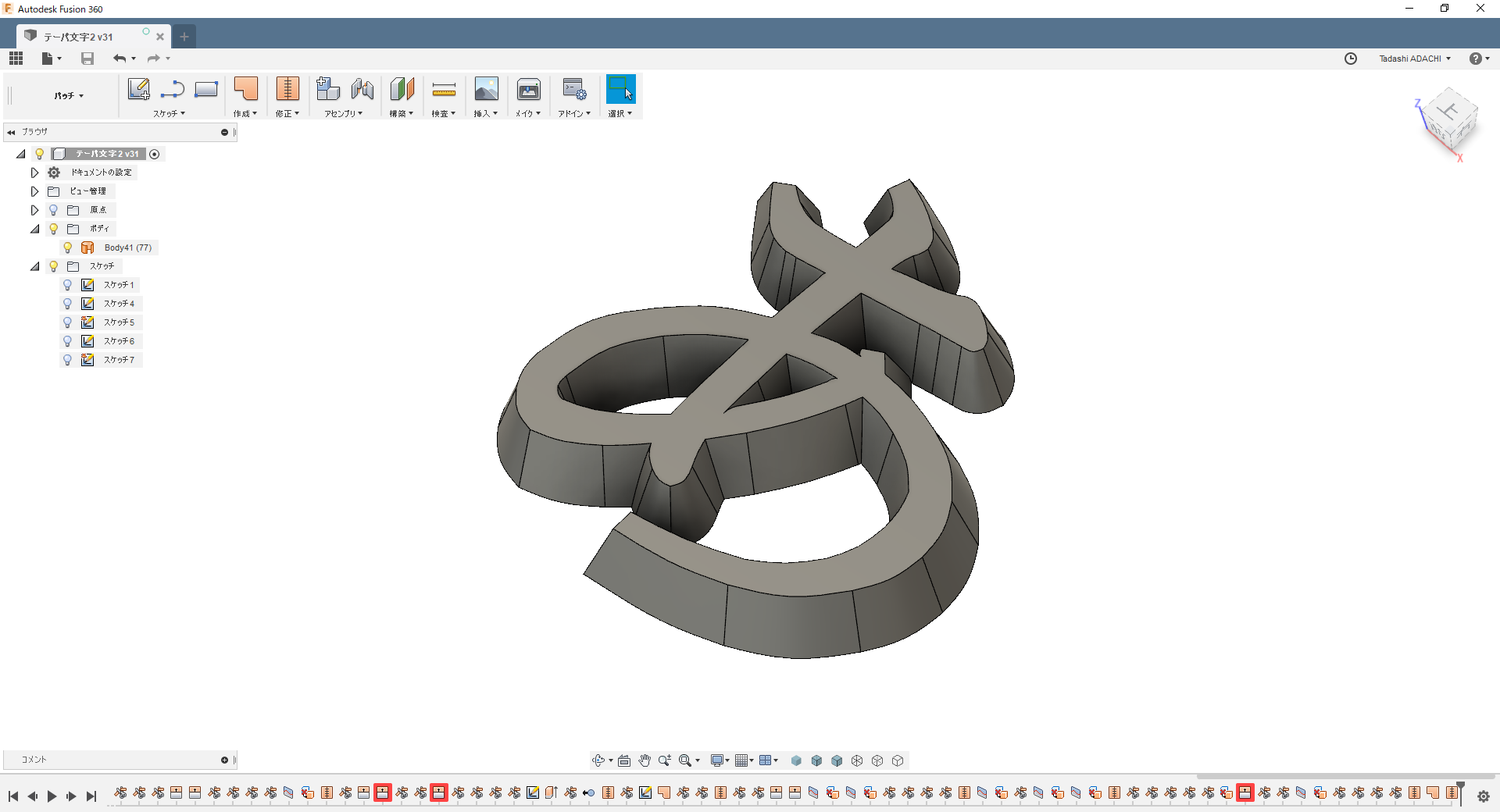This screenshot has height=812, width=1500.
Task: Expand the 原点 folder
Action: [x=34, y=210]
